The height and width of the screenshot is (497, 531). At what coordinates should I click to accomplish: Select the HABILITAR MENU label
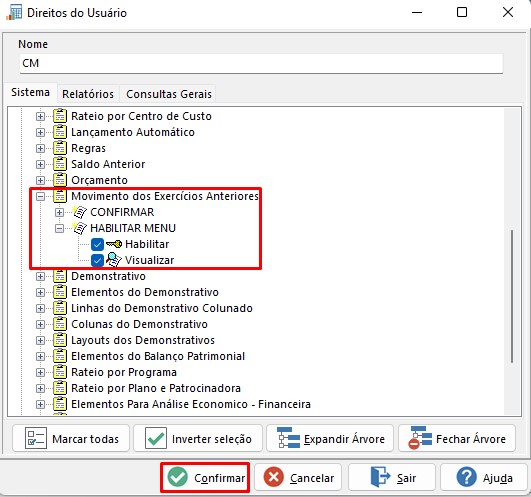pos(133,228)
